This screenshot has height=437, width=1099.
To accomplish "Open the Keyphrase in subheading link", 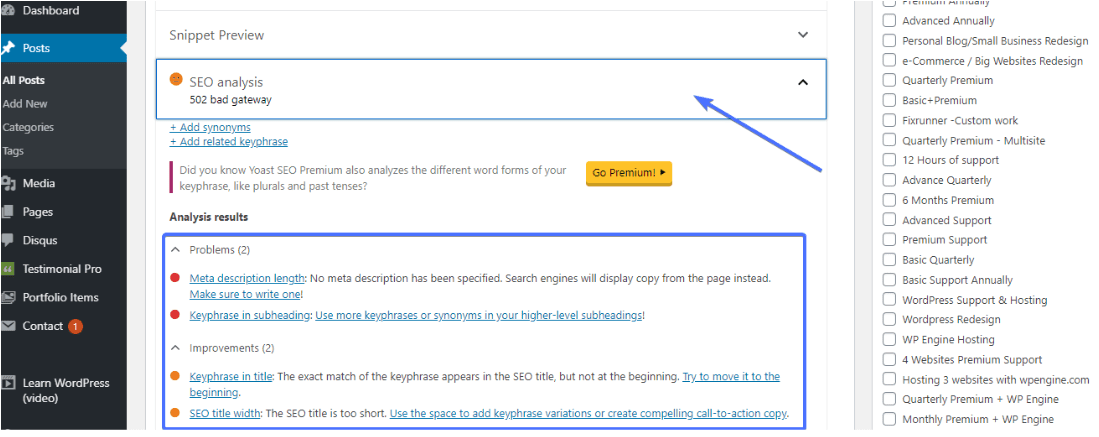I will click(x=250, y=316).
